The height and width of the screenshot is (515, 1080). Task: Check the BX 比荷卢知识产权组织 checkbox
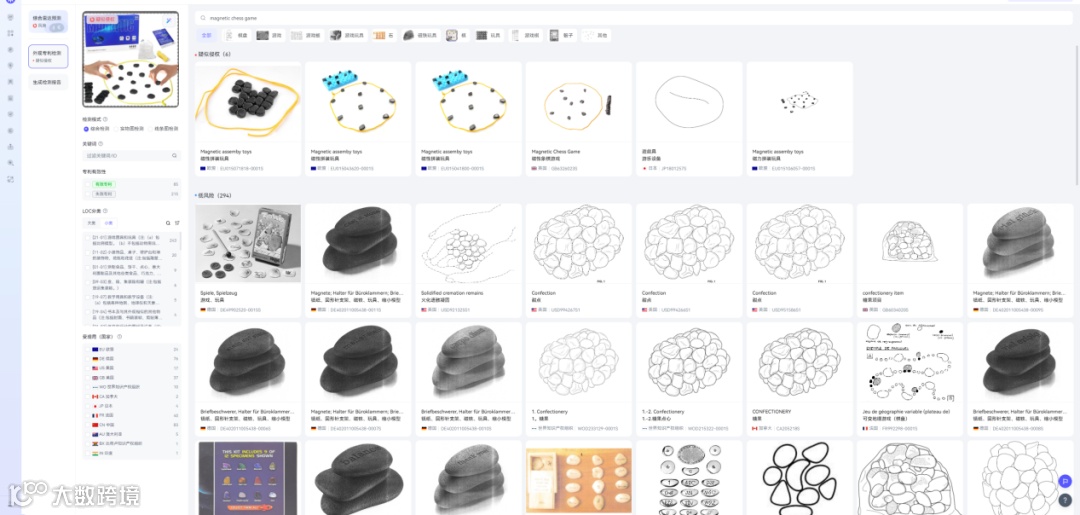87,443
